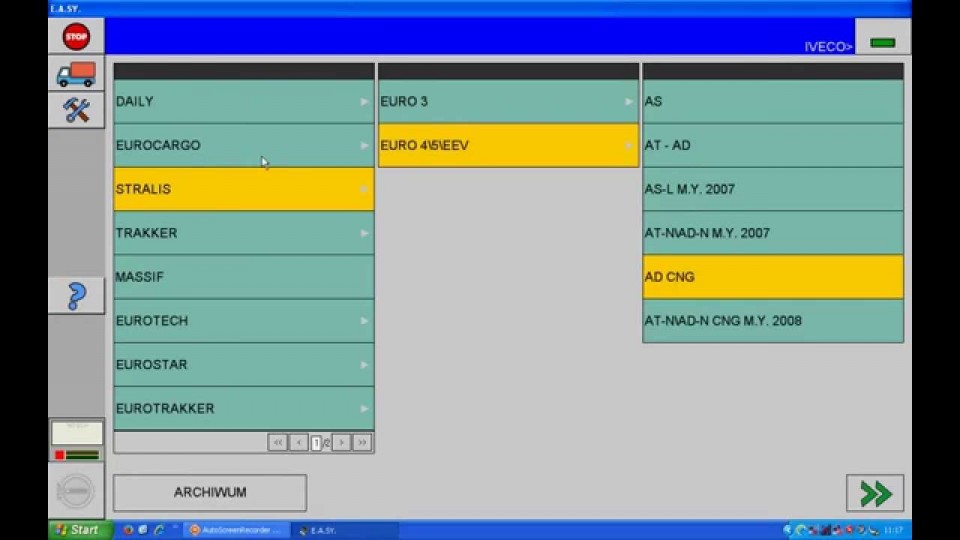Viewport: 960px width, 540px height.
Task: Click the green connection indicator top right
Action: point(882,42)
